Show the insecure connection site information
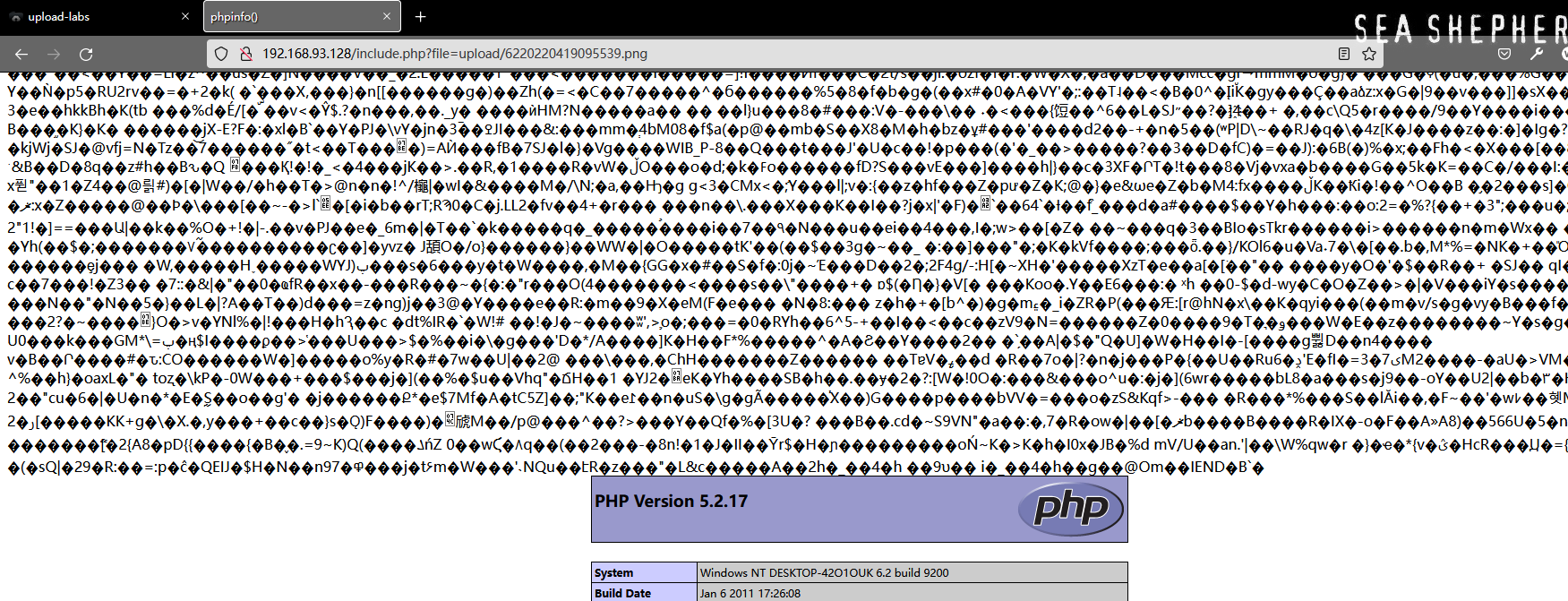 [245, 54]
